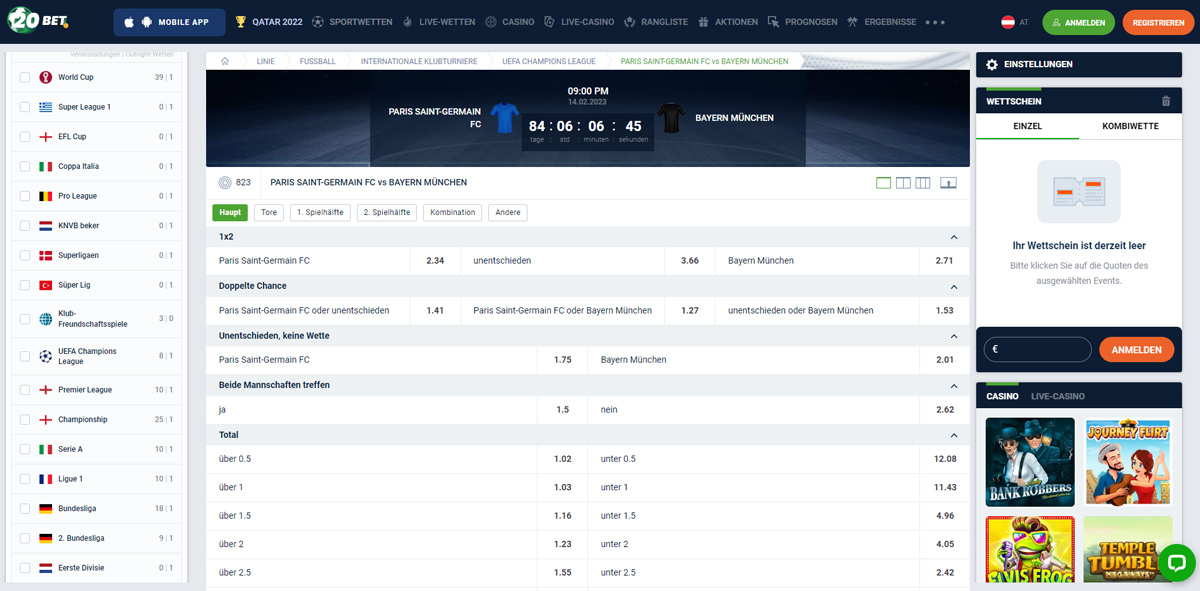Click the green Anmelden button in header
Viewport: 1200px width, 591px height.
1079,22
